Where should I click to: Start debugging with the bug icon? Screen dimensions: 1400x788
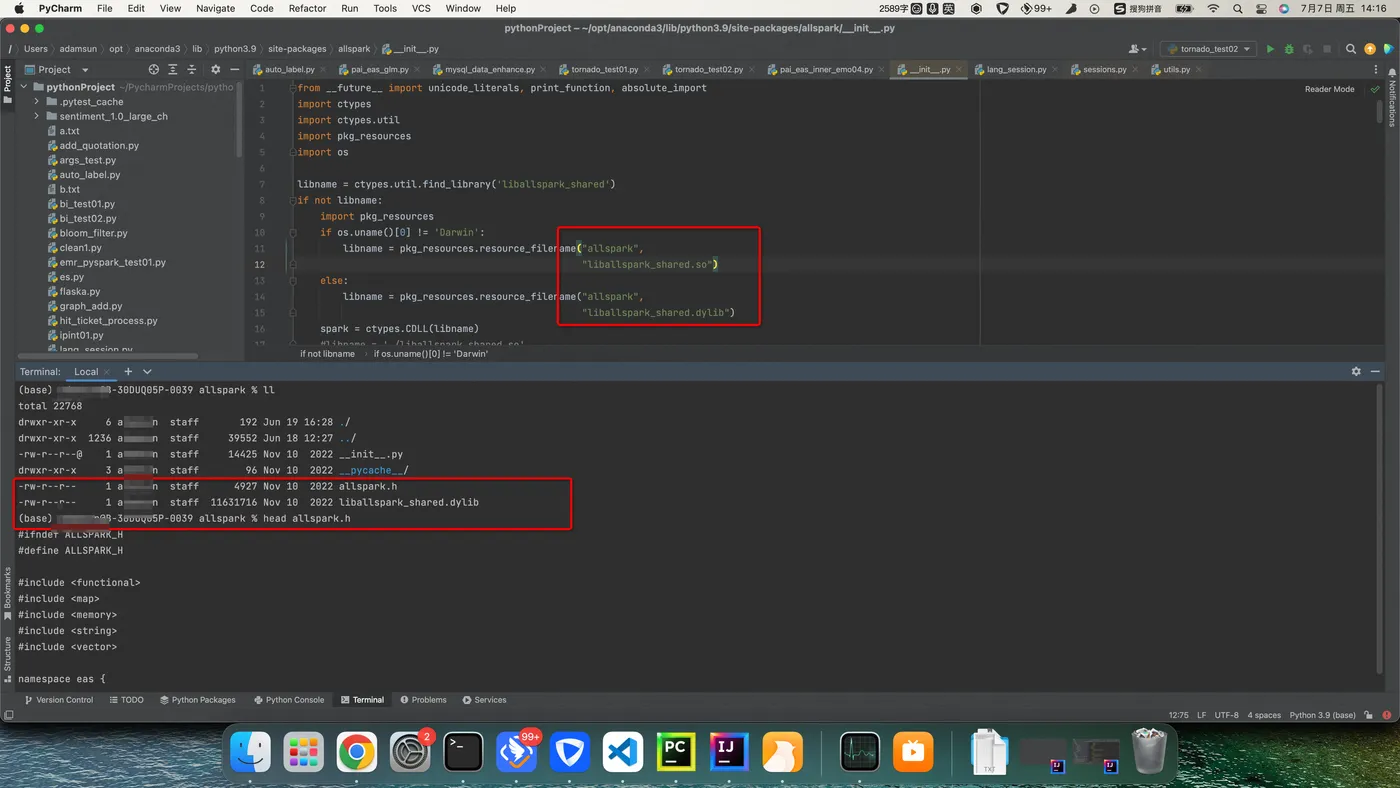tap(1289, 49)
